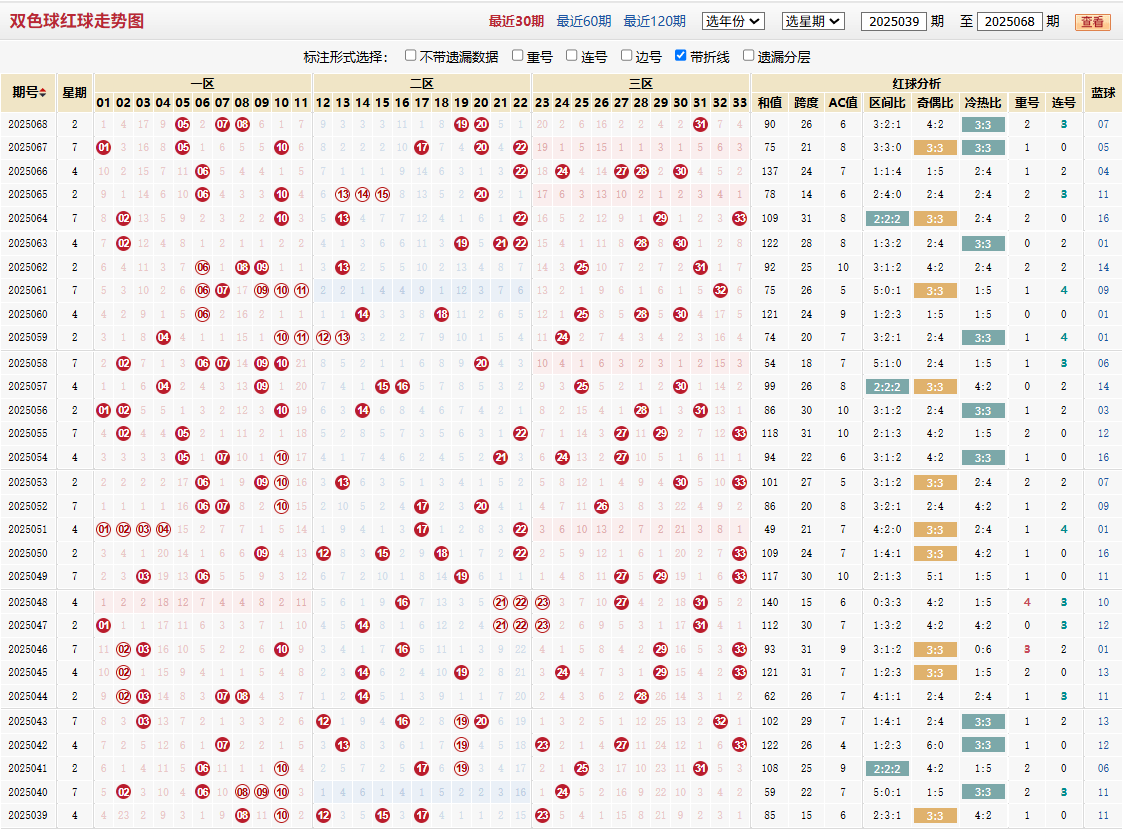This screenshot has height=830, width=1123.
Task: Click period number 2025061
Action: coord(28,291)
